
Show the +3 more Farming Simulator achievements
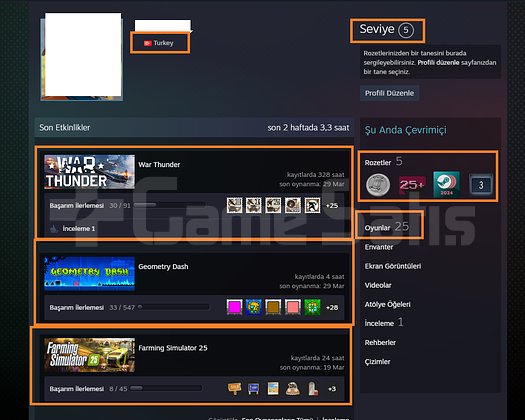tap(332, 389)
